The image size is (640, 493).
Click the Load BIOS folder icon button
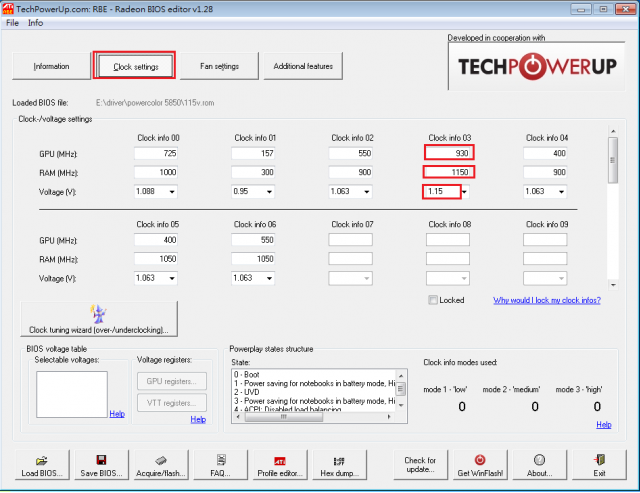(41, 465)
